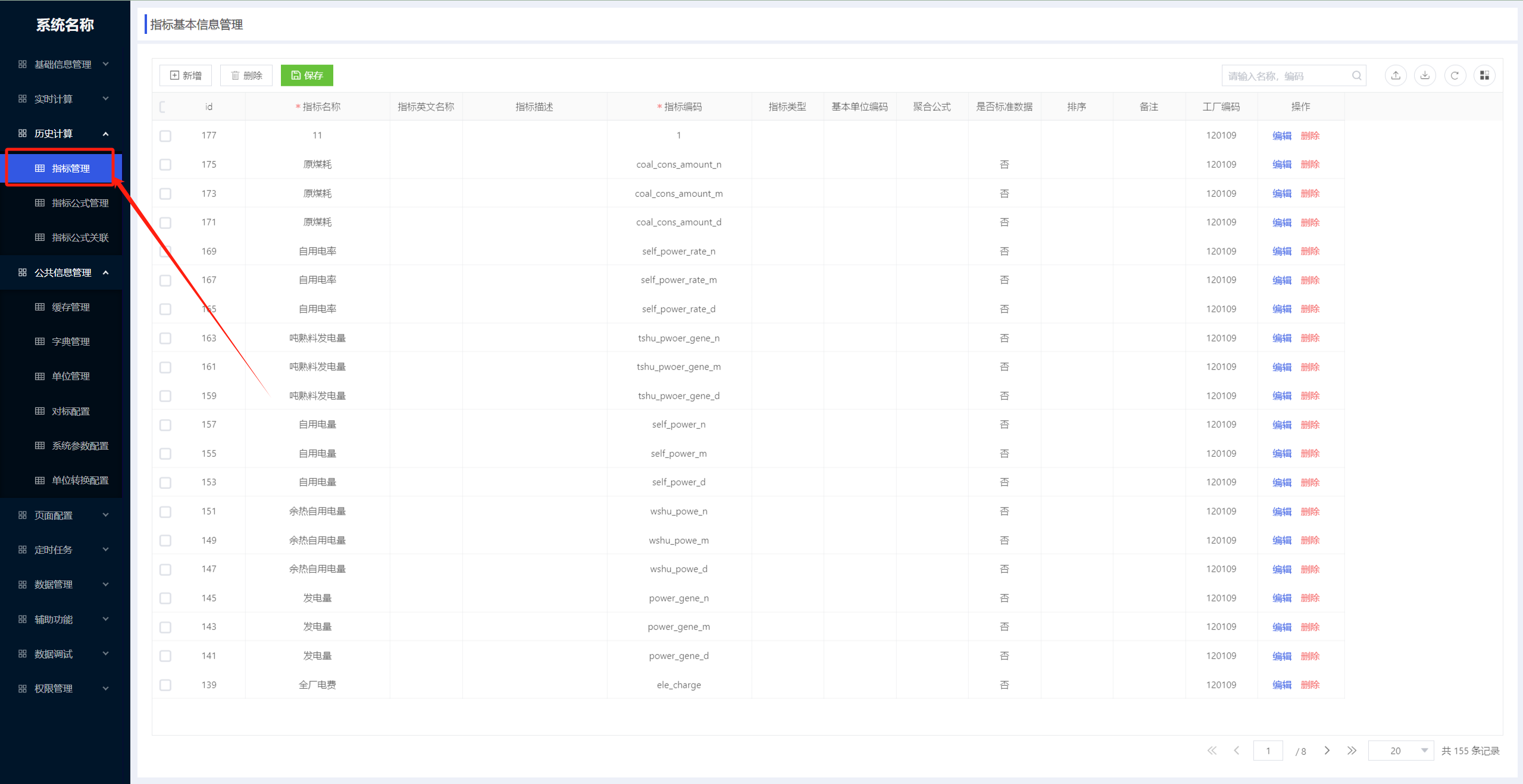Check the row with id 175
1523x784 pixels.
[165, 165]
